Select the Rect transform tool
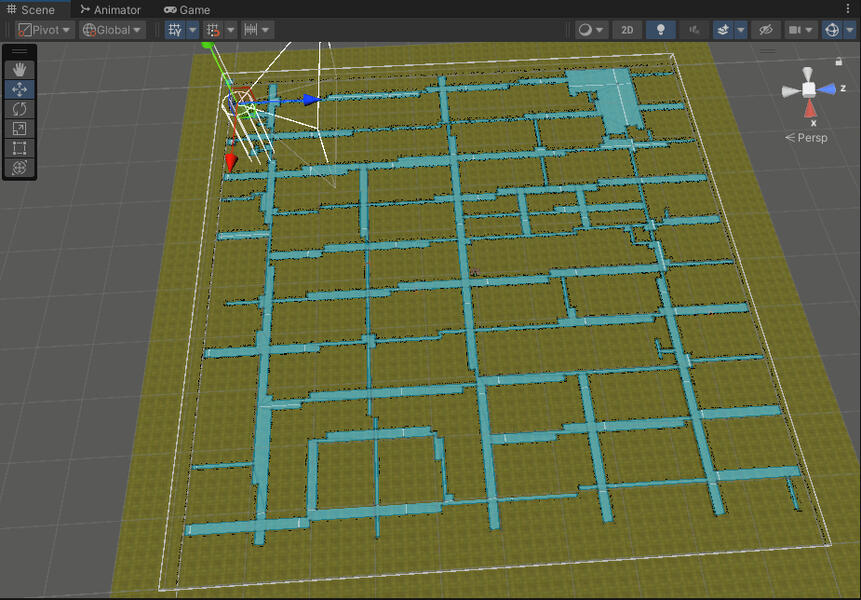The image size is (861, 600). (19, 148)
